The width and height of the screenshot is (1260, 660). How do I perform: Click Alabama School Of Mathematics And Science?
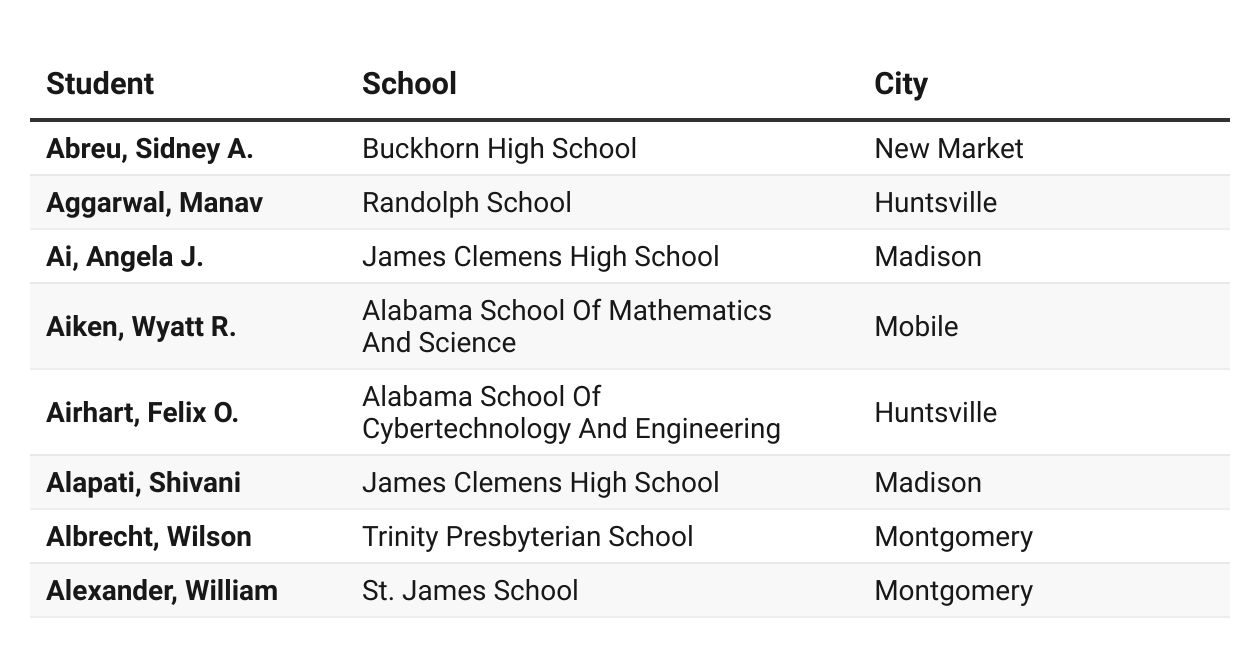pyautogui.click(x=567, y=327)
